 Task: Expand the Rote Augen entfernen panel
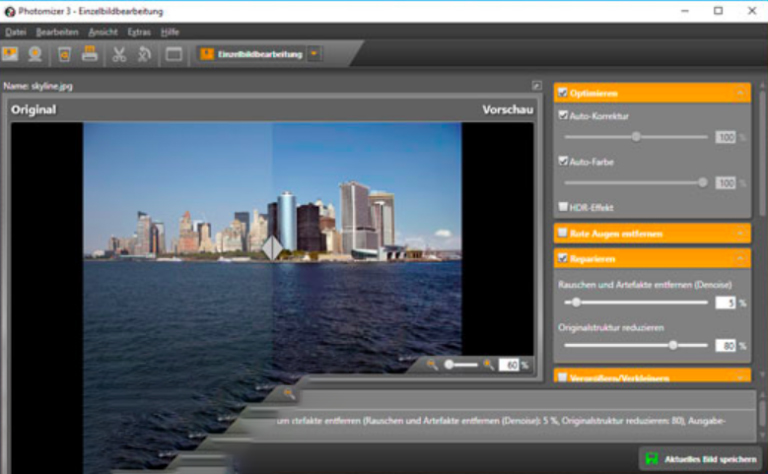[x=740, y=233]
